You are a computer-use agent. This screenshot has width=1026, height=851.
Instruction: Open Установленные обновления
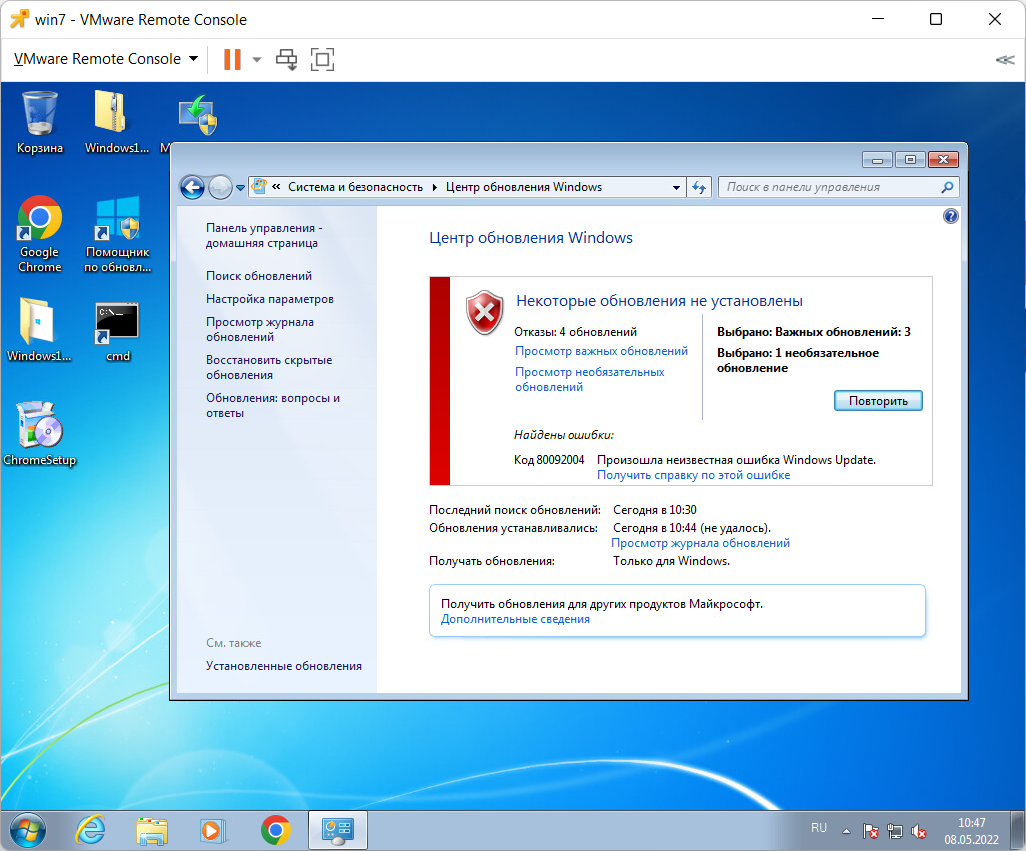point(283,666)
